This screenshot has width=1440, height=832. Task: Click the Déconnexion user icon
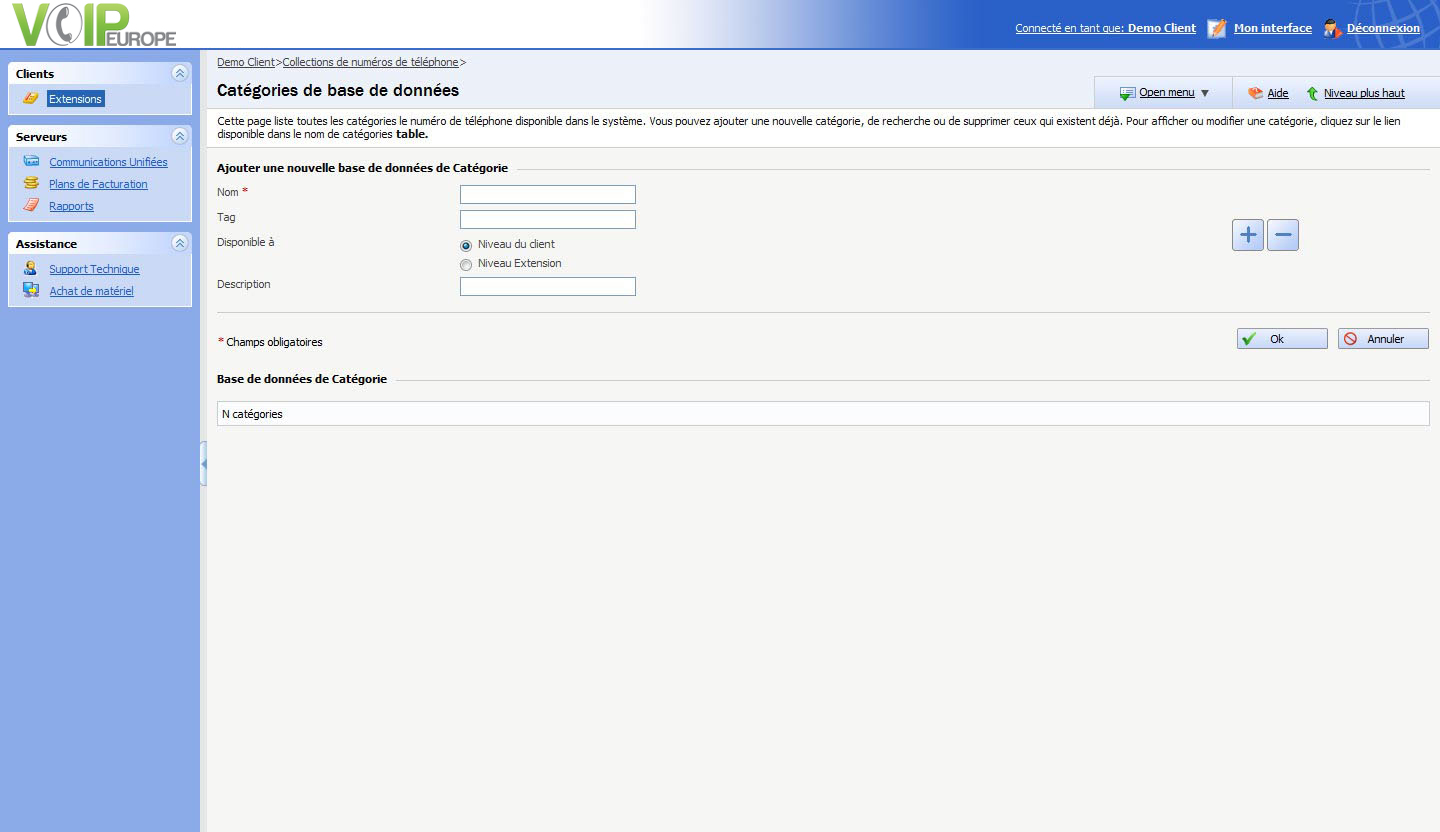click(x=1331, y=28)
